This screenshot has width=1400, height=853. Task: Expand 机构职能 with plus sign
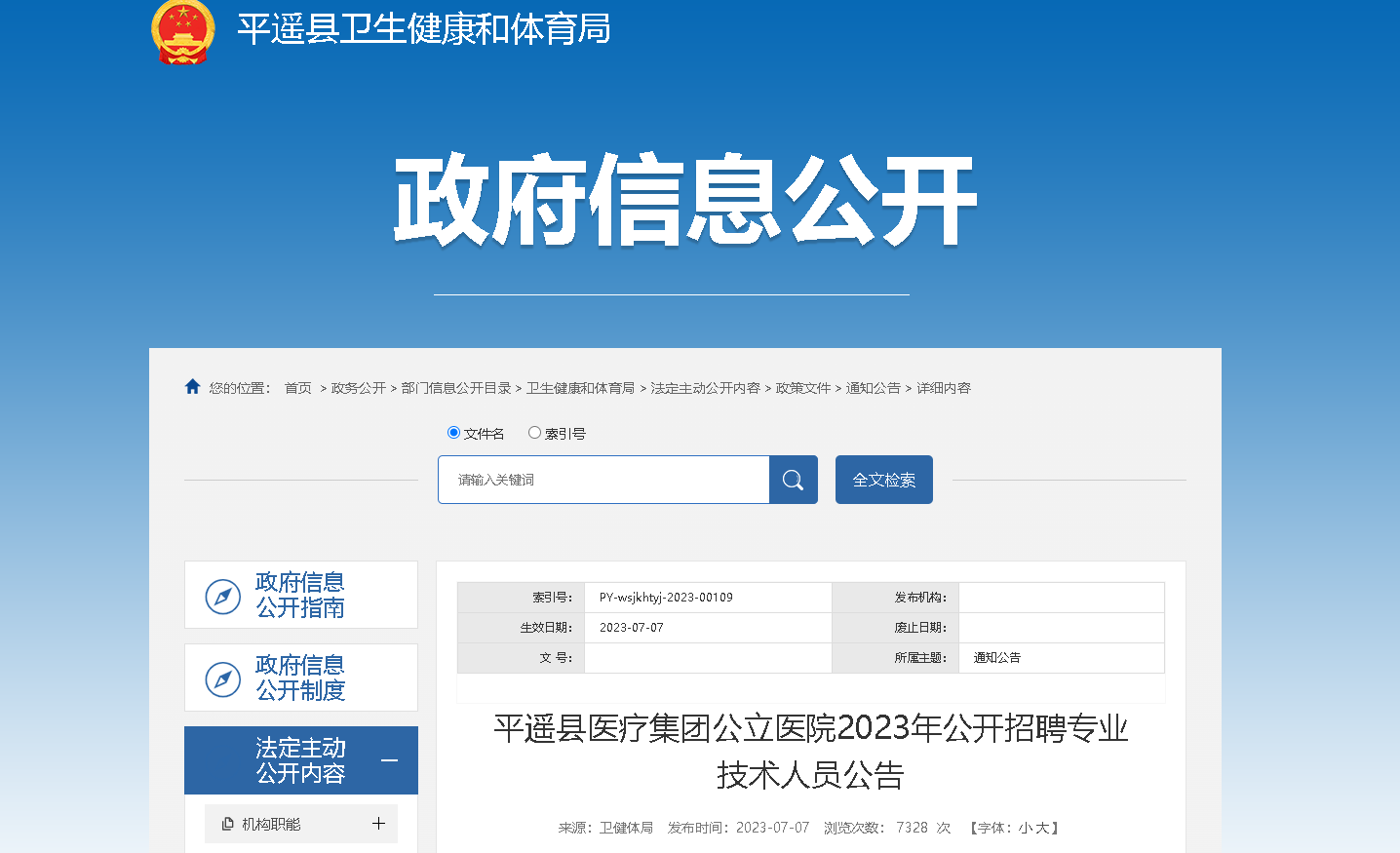378,824
